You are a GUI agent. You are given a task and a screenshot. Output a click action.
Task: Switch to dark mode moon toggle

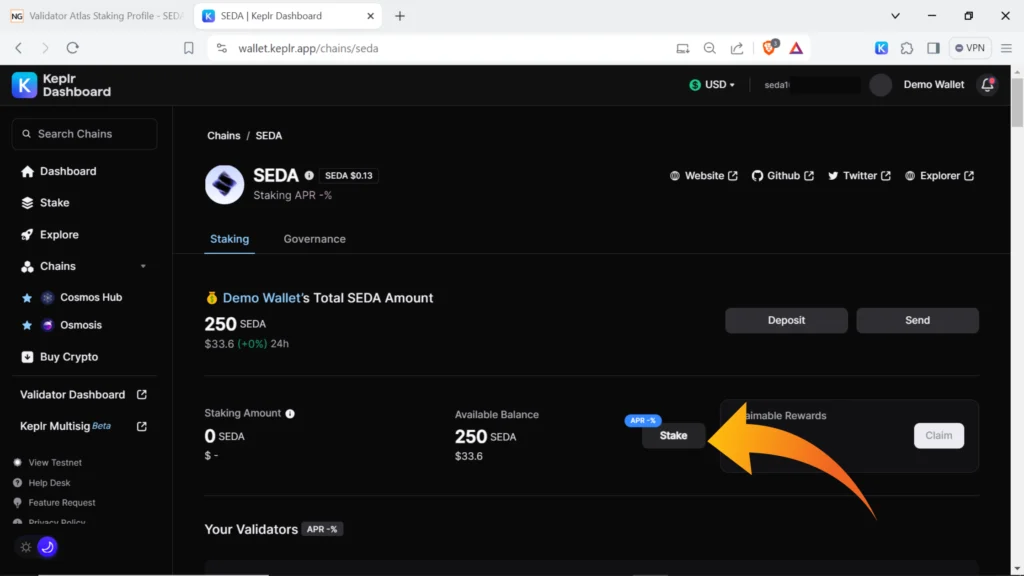(x=47, y=547)
